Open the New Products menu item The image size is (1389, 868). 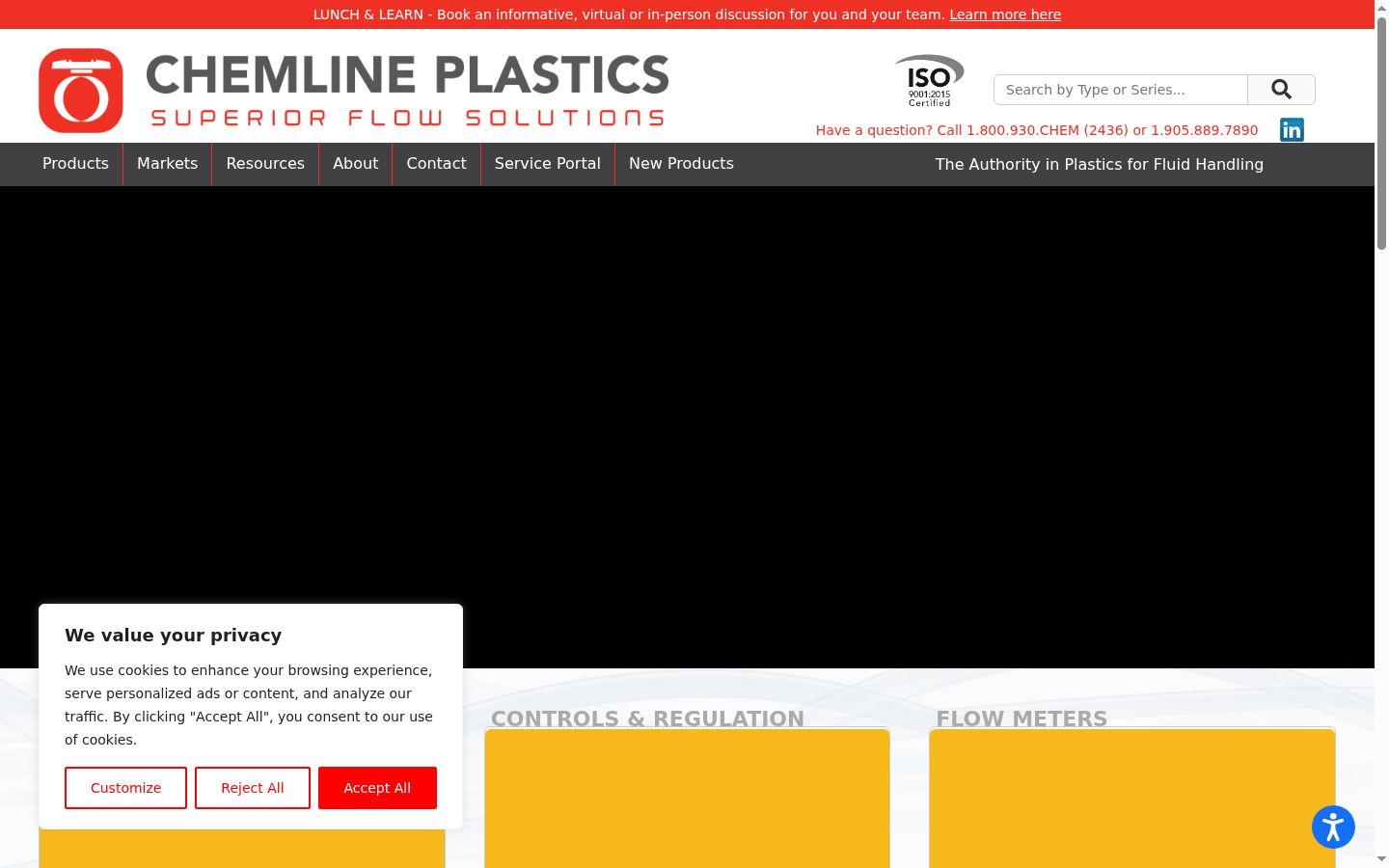coord(681,164)
